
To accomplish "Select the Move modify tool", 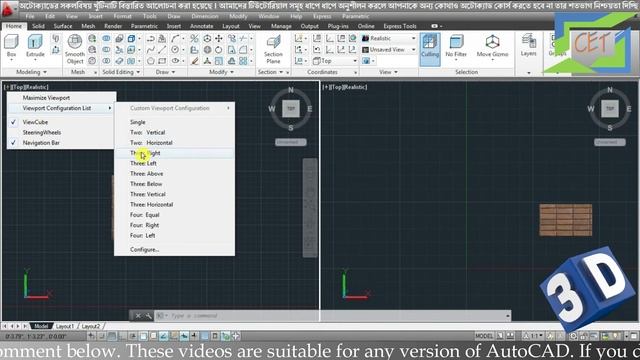I will (x=219, y=38).
